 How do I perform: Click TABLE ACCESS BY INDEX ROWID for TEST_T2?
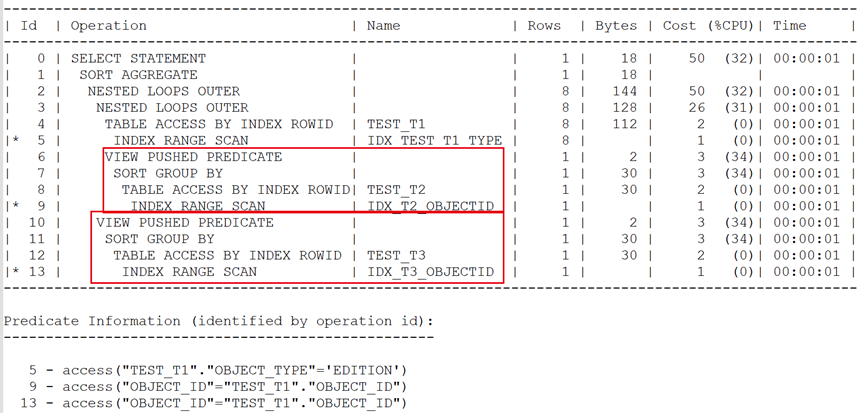[x=236, y=190]
